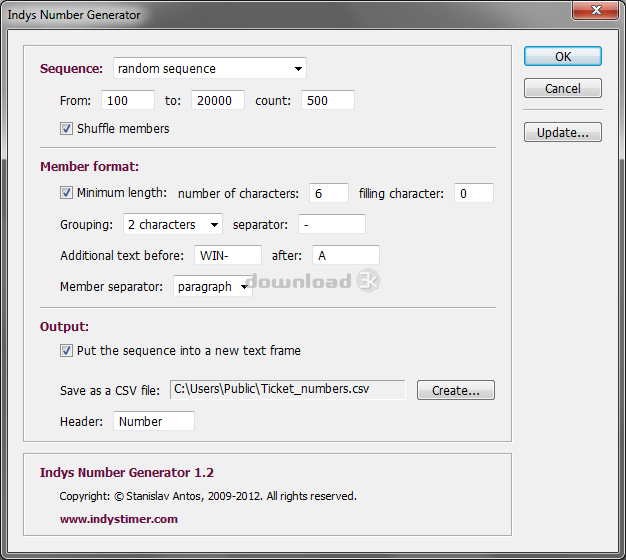Toggle the Shuffle members checkbox
Viewport: 626px width, 560px height.
click(67, 129)
